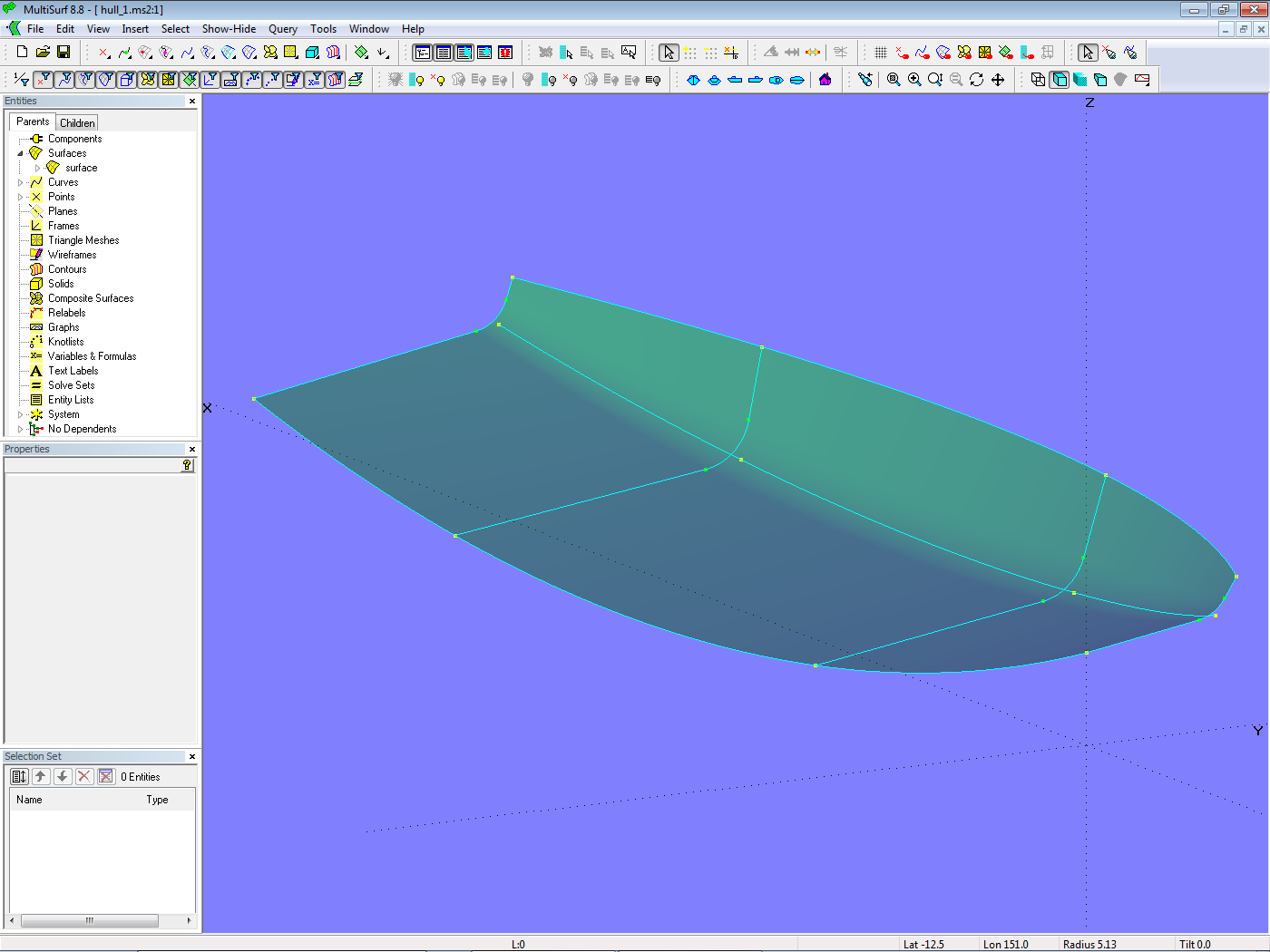This screenshot has width=1270, height=952.
Task: Click the Zoom In magnifier icon
Action: (914, 80)
